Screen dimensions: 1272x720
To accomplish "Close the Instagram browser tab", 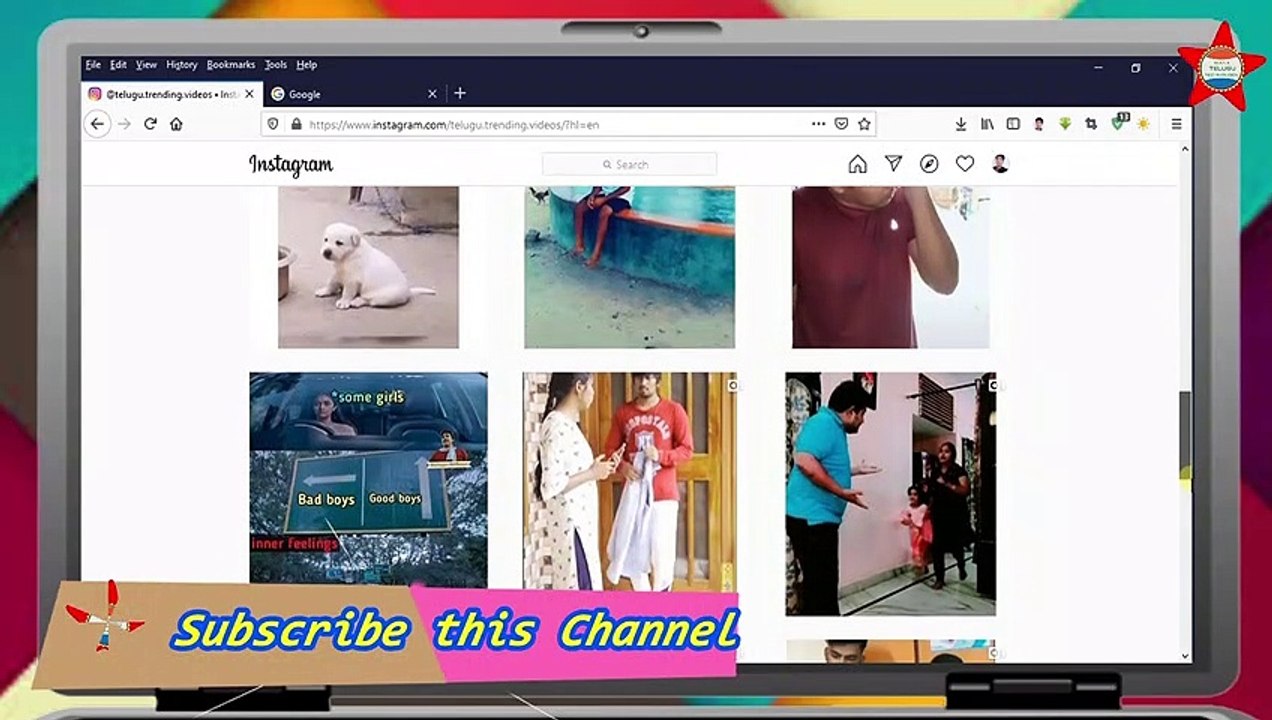I will point(249,94).
